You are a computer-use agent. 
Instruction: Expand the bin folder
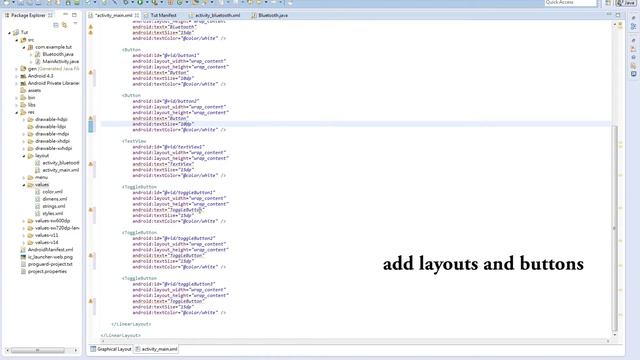click(x=17, y=98)
